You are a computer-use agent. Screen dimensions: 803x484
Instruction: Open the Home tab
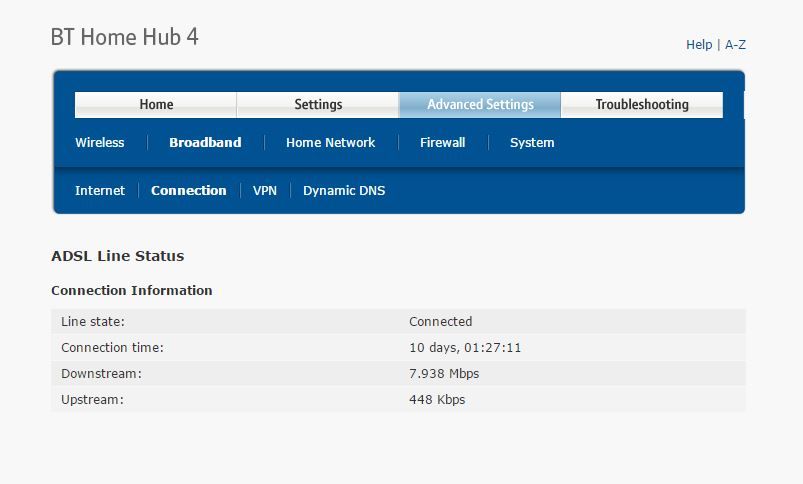click(156, 104)
